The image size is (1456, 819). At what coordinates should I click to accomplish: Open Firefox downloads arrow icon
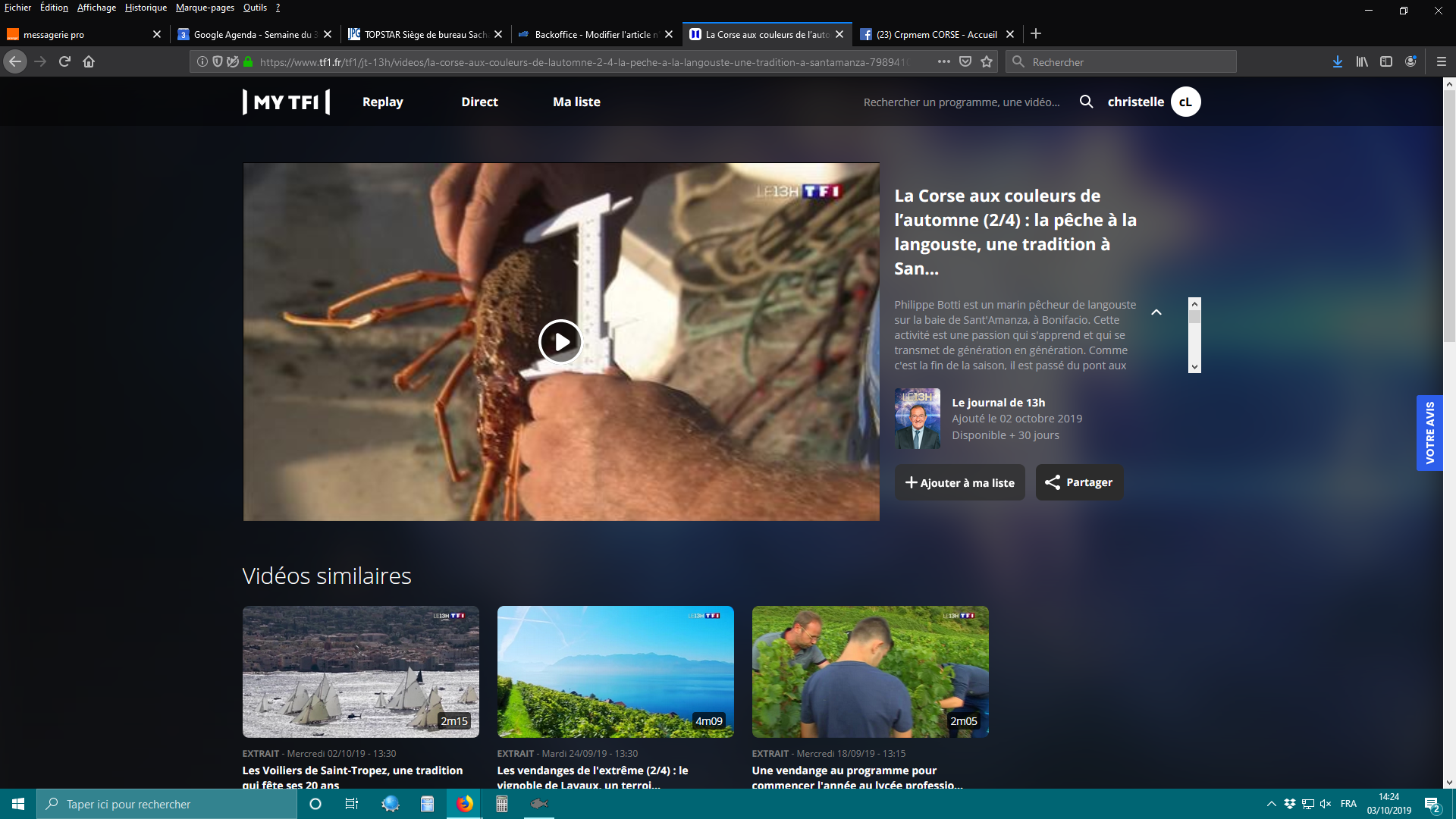1337,62
